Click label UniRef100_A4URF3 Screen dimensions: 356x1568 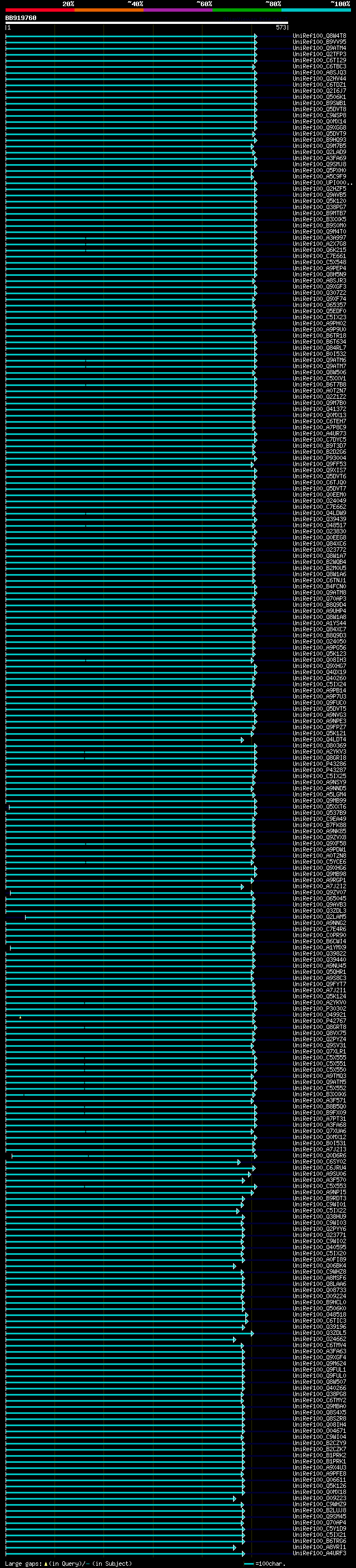319,1553
